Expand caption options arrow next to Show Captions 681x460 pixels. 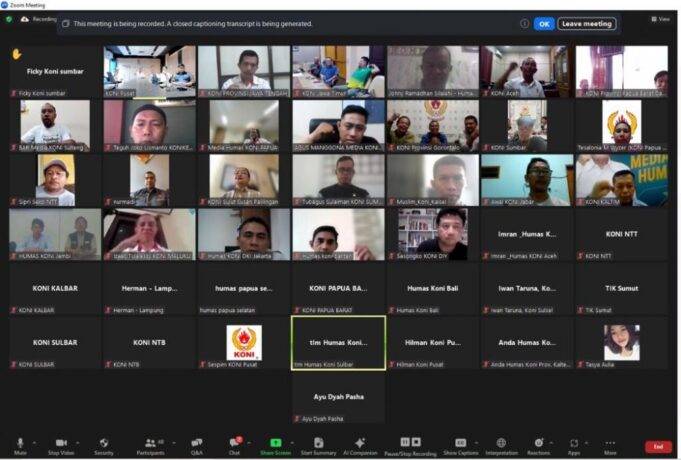(x=476, y=443)
